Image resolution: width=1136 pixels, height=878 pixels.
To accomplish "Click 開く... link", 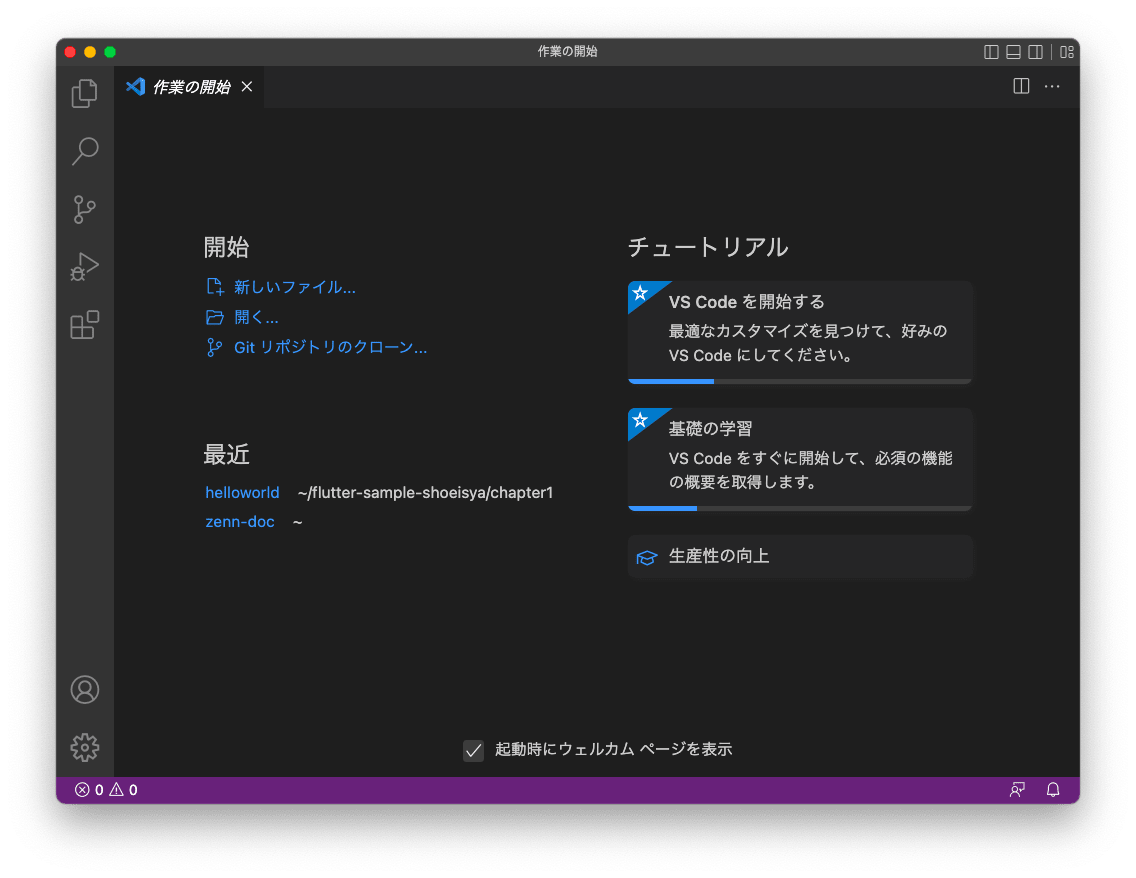I will pos(256,317).
